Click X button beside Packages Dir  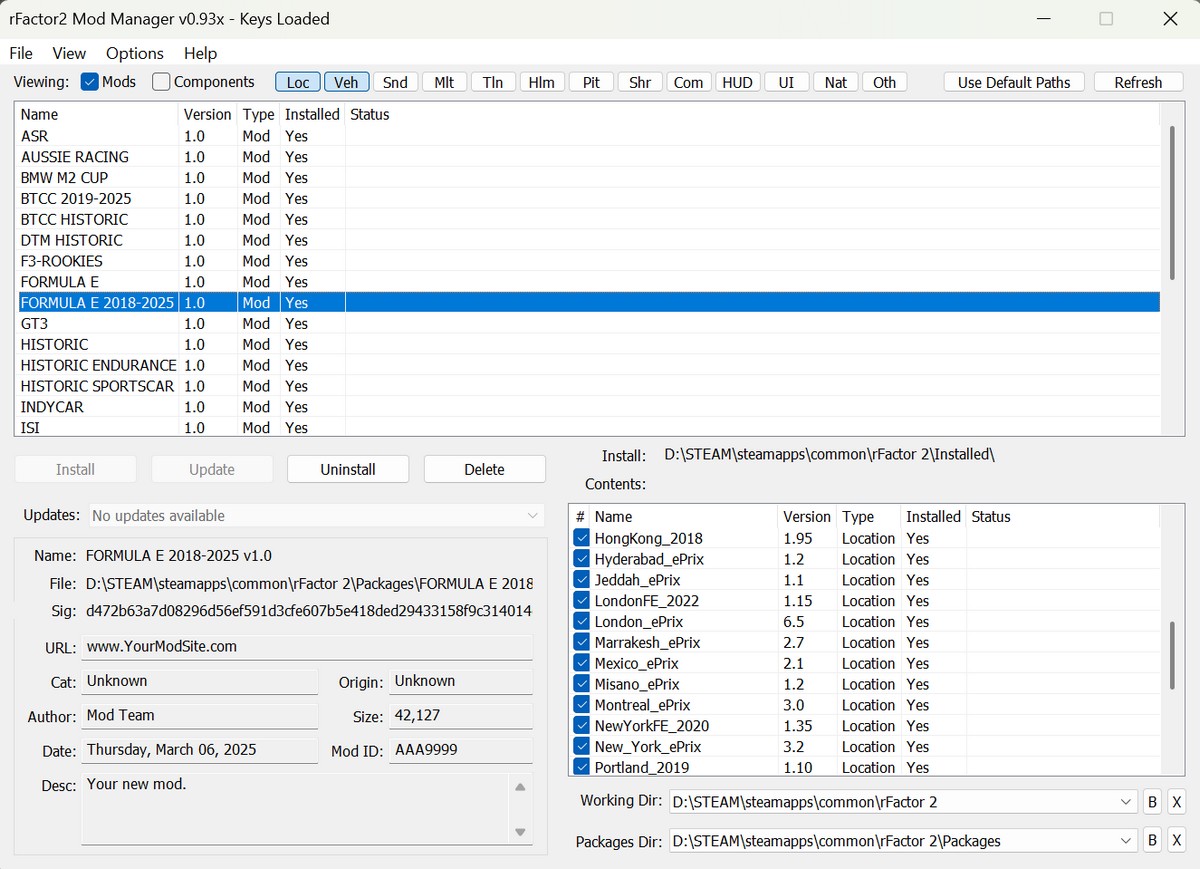tap(1176, 841)
